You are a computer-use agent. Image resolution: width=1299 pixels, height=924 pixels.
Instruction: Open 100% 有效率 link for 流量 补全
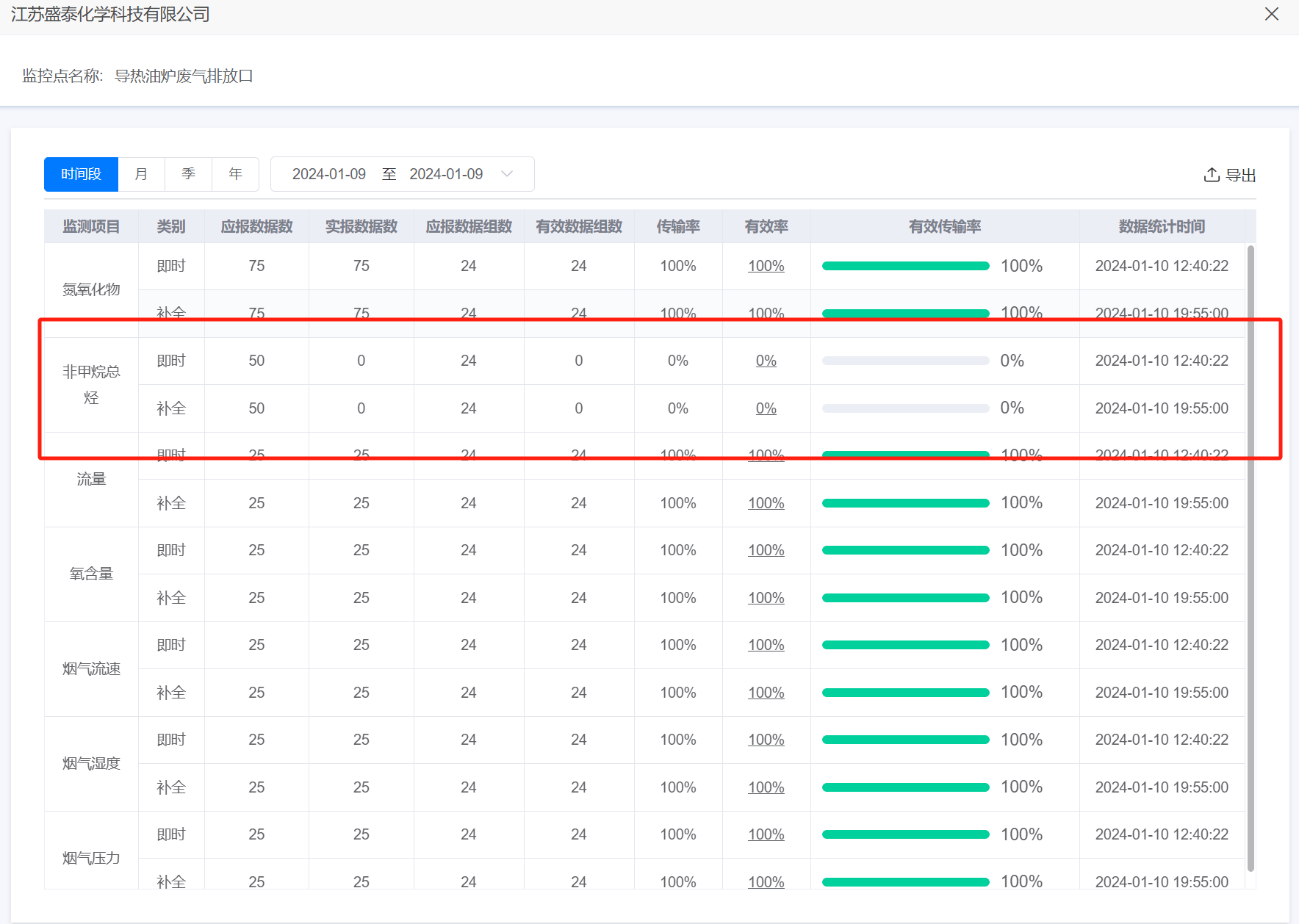pos(766,503)
